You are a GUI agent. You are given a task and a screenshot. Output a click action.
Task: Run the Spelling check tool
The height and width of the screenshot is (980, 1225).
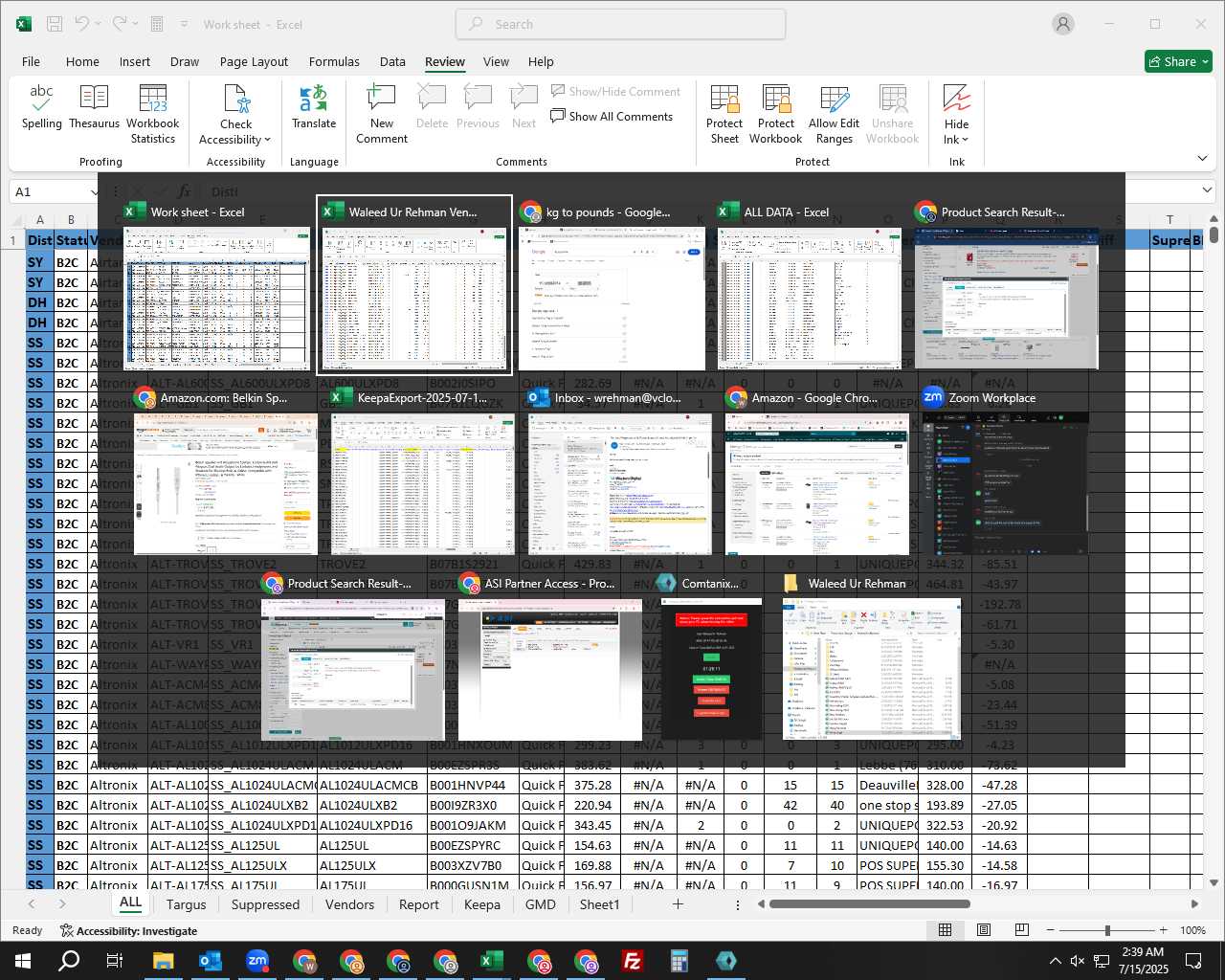click(41, 106)
